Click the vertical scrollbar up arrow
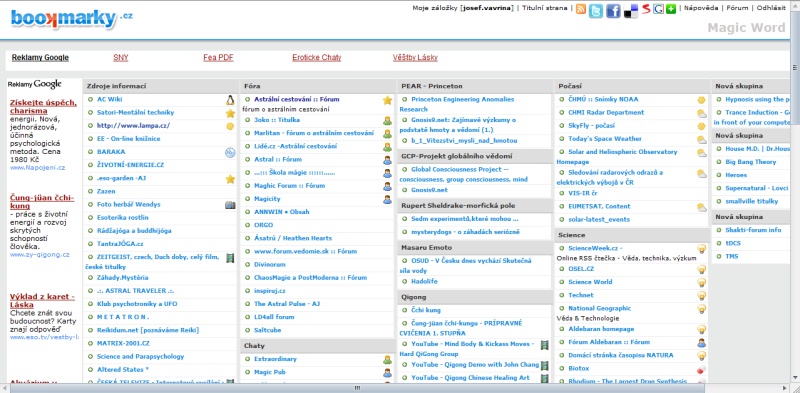Image resolution: width=800 pixels, height=393 pixels. point(795,5)
